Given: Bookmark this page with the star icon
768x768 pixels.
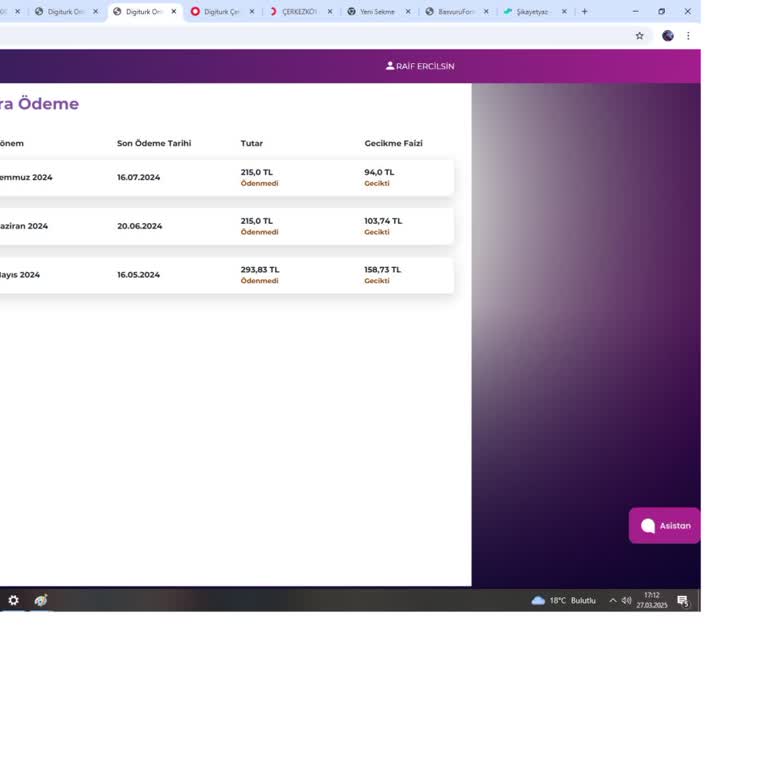Looking at the screenshot, I should pos(639,36).
